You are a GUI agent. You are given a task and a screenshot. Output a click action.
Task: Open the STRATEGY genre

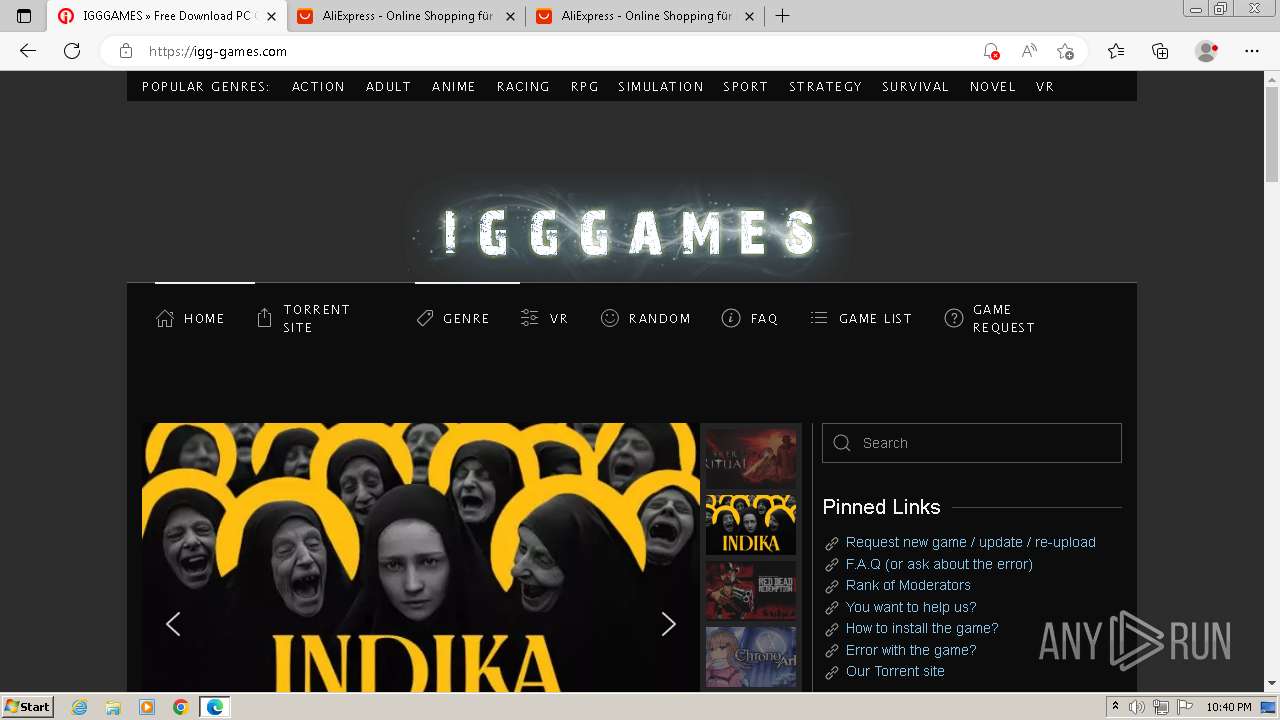click(825, 87)
